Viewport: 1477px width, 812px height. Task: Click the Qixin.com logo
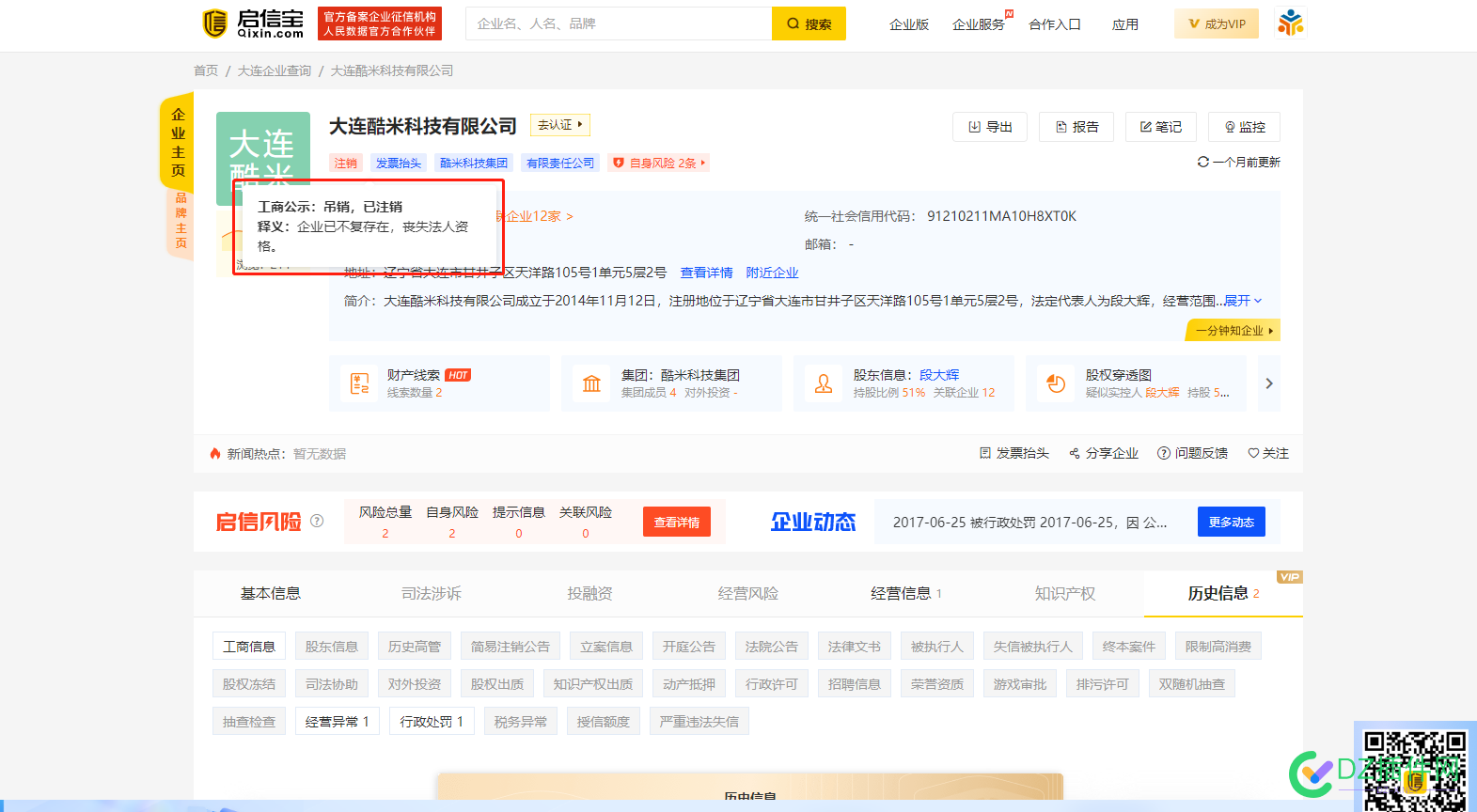tap(253, 23)
